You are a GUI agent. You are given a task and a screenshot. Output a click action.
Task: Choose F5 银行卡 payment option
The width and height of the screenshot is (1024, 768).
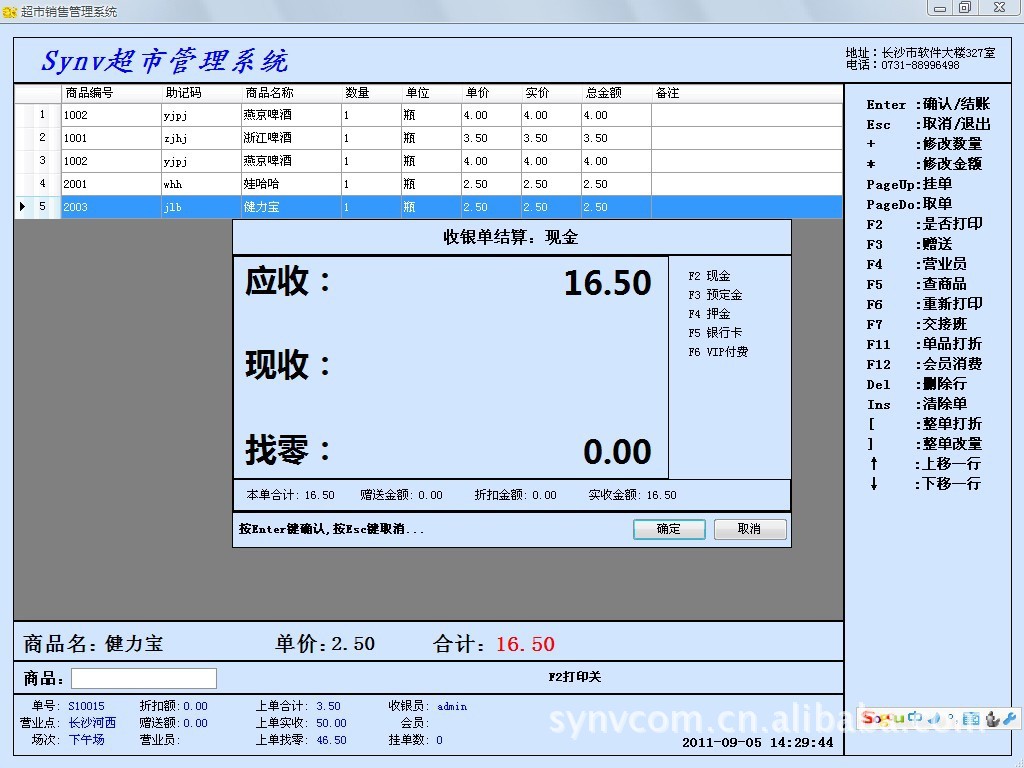[715, 333]
